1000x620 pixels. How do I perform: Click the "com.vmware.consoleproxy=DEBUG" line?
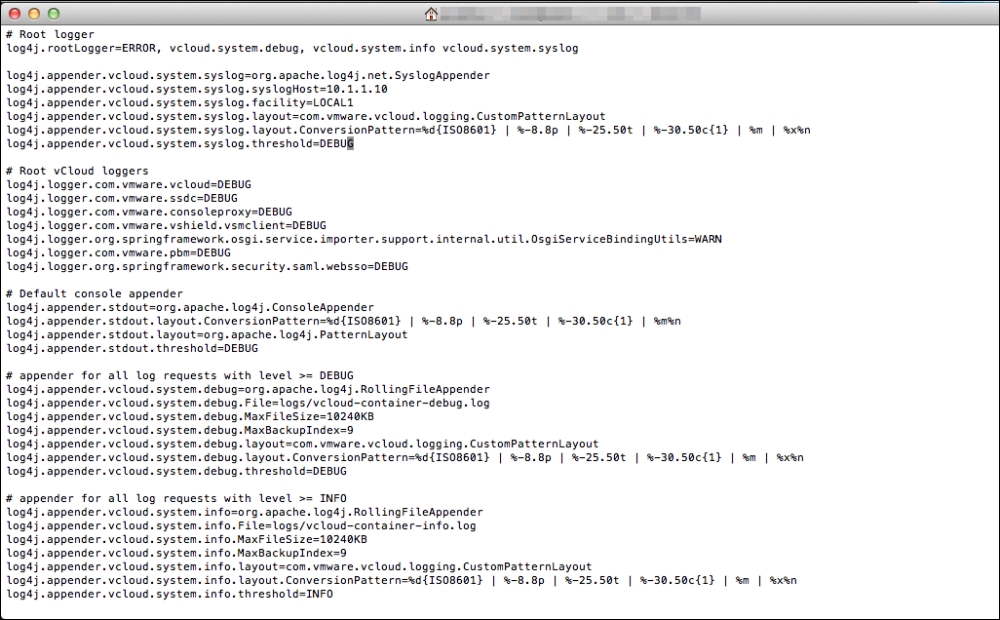coord(149,212)
